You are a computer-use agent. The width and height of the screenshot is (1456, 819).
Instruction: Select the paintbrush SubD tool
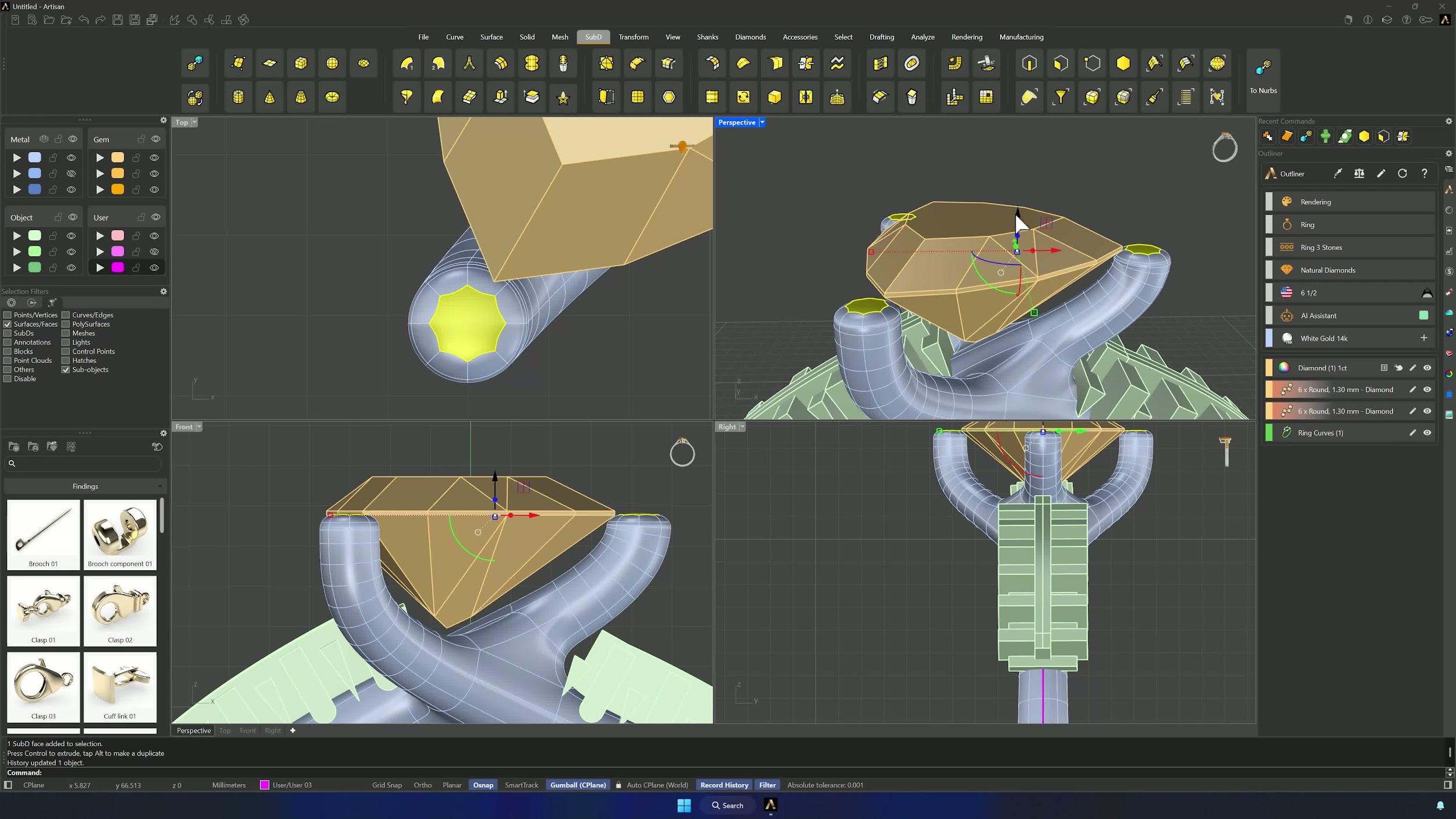pos(1154,97)
